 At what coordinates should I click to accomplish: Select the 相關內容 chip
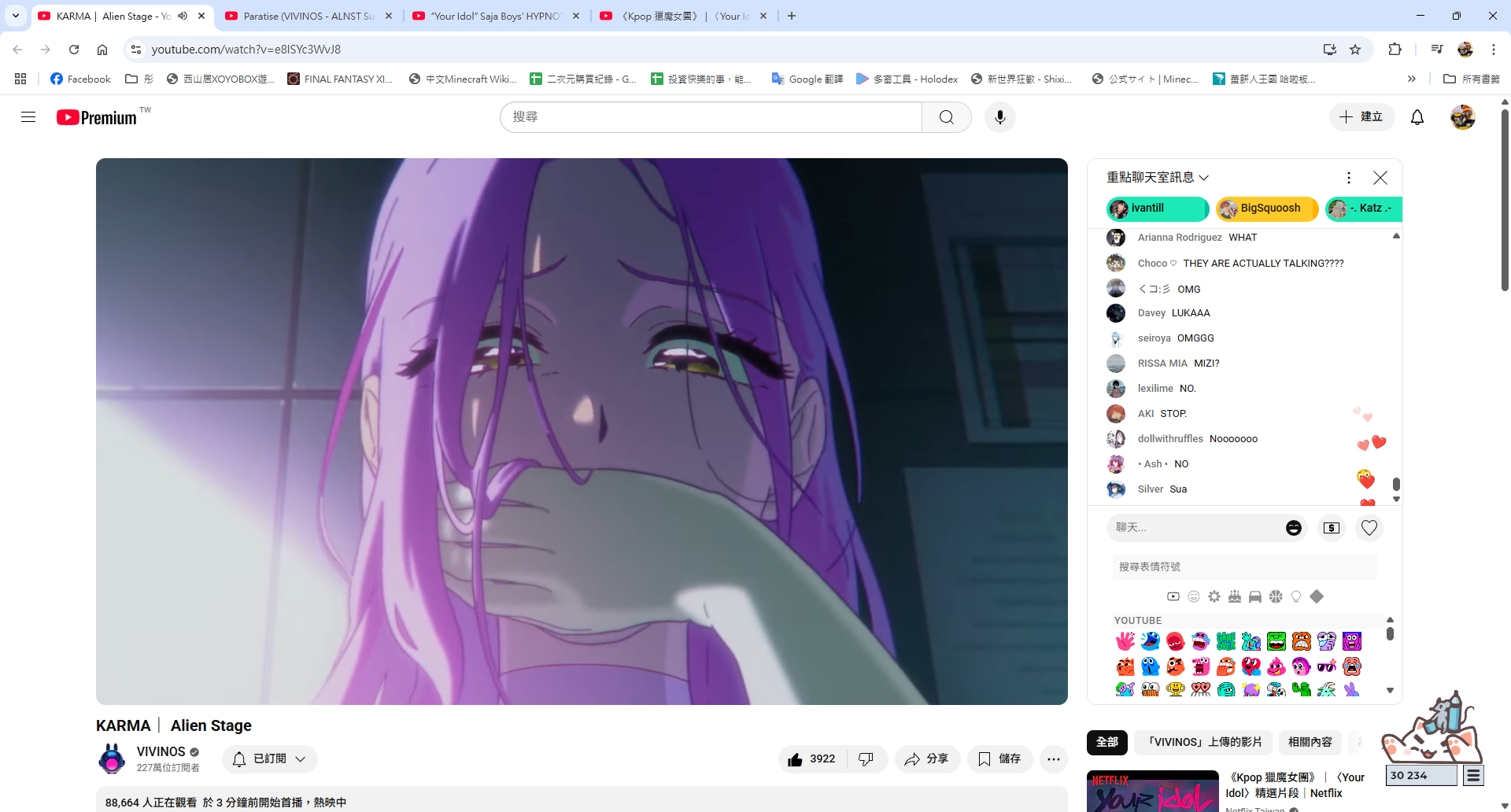tap(1310, 742)
